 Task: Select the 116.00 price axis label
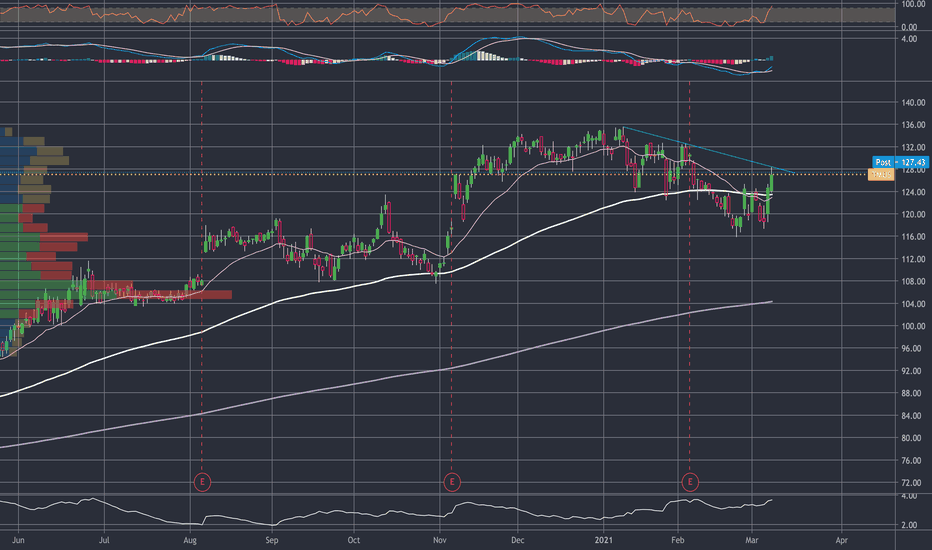(x=913, y=237)
